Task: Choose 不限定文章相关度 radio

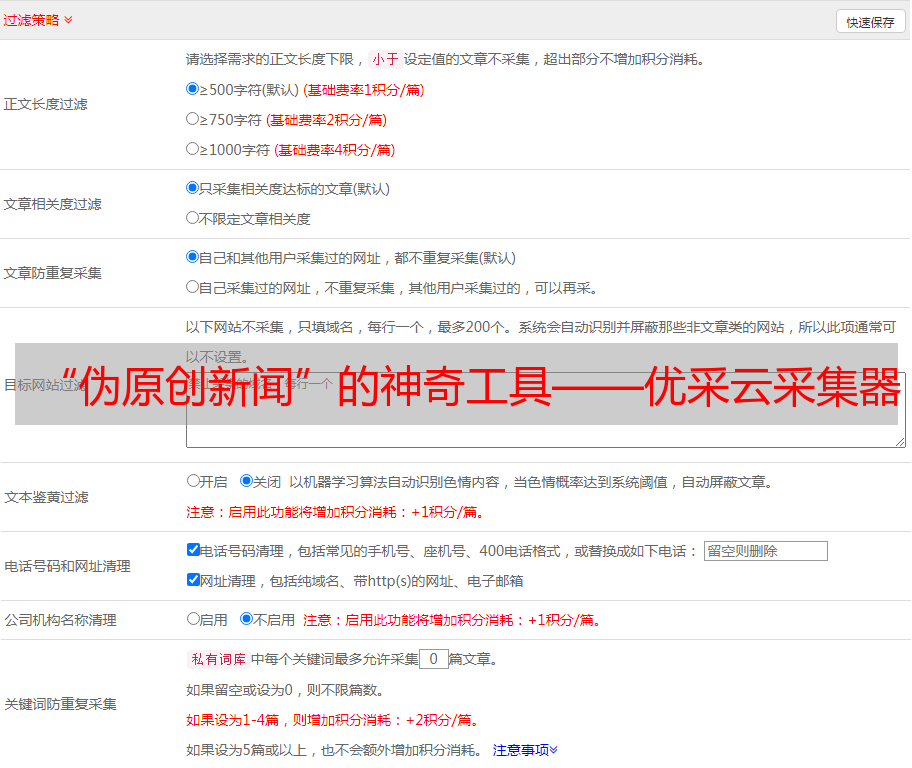Action: [x=192, y=218]
